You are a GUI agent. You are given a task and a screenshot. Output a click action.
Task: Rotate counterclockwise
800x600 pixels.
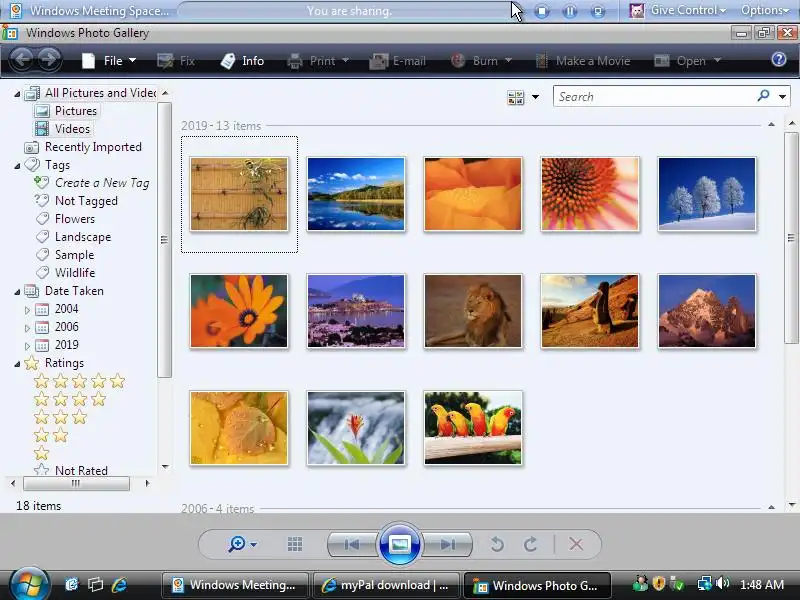click(497, 544)
